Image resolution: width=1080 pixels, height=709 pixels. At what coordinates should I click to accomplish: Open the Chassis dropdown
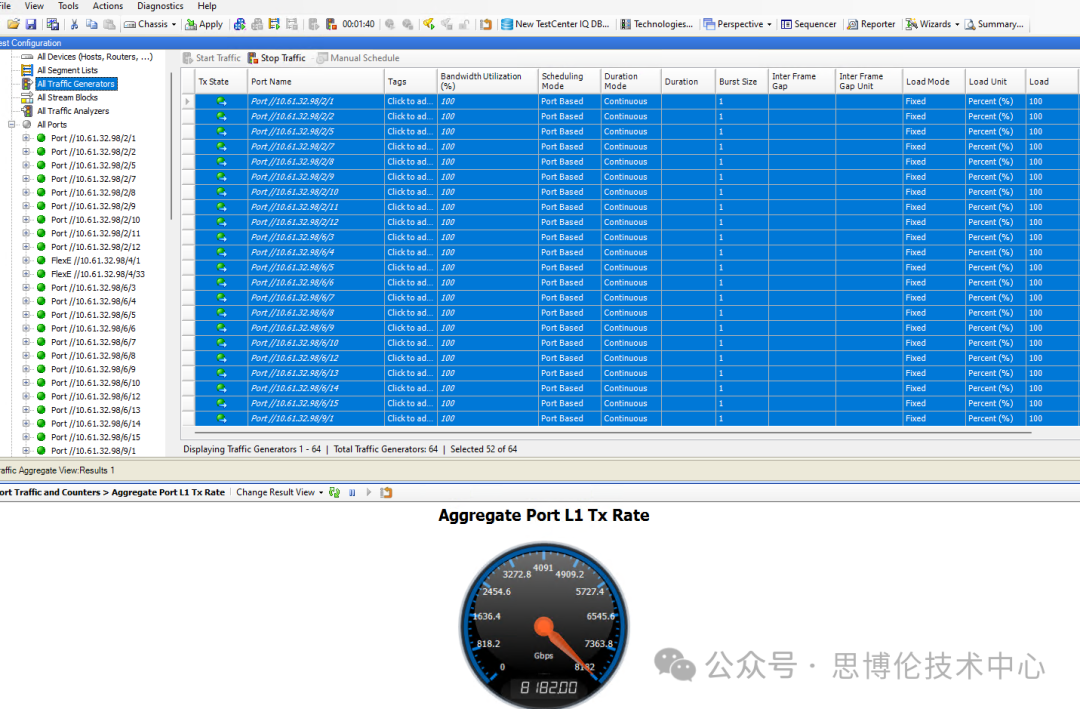(x=153, y=24)
